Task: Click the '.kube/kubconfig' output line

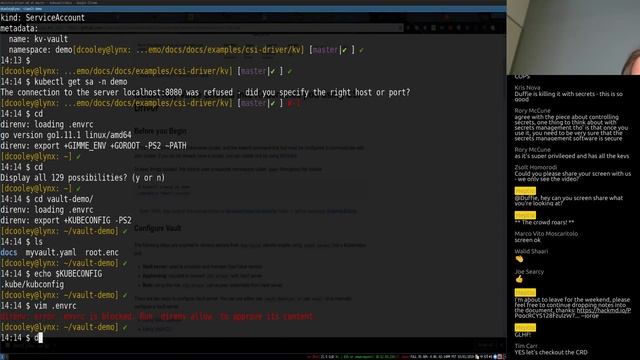Action: (x=32, y=284)
